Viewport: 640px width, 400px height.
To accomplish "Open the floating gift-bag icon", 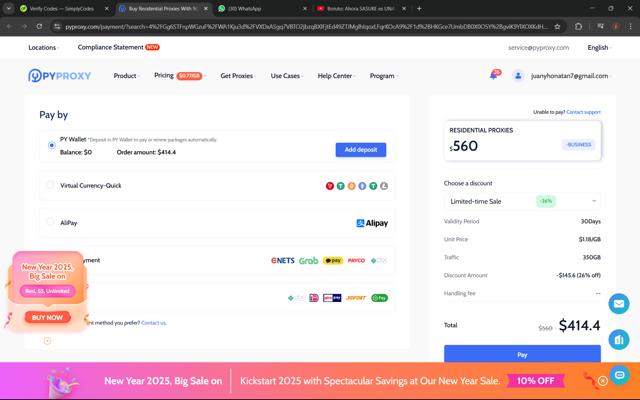I will click(619, 340).
